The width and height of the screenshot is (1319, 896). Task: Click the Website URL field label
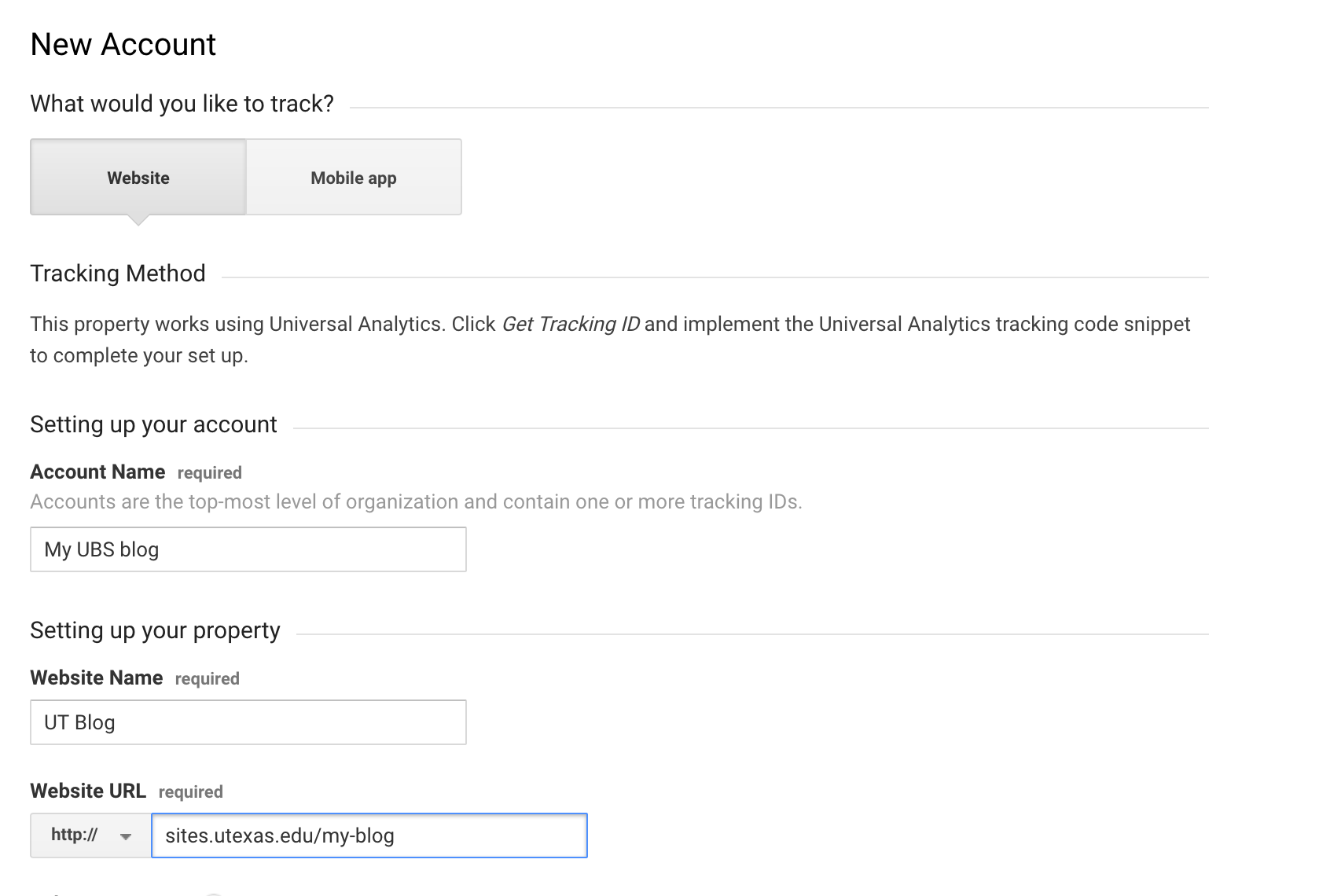[88, 791]
